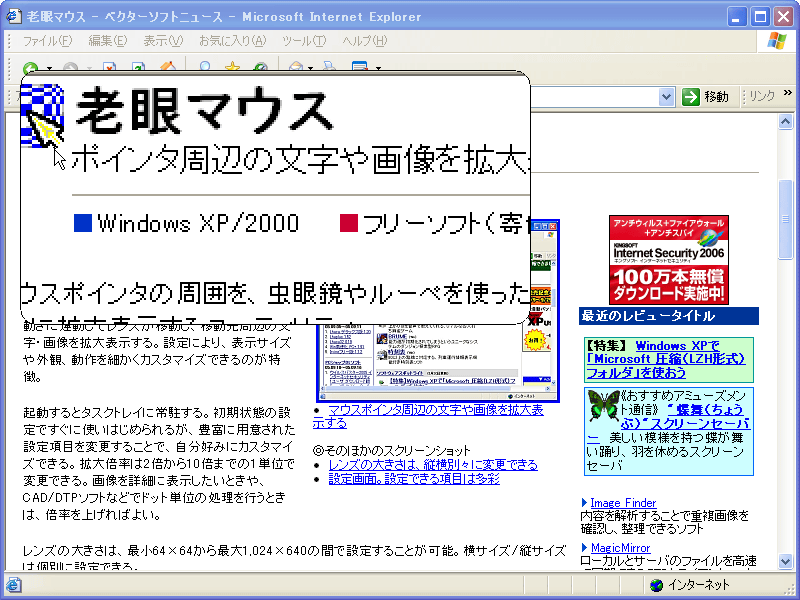Click the リンク links bar label
800x600 pixels.
click(x=762, y=96)
